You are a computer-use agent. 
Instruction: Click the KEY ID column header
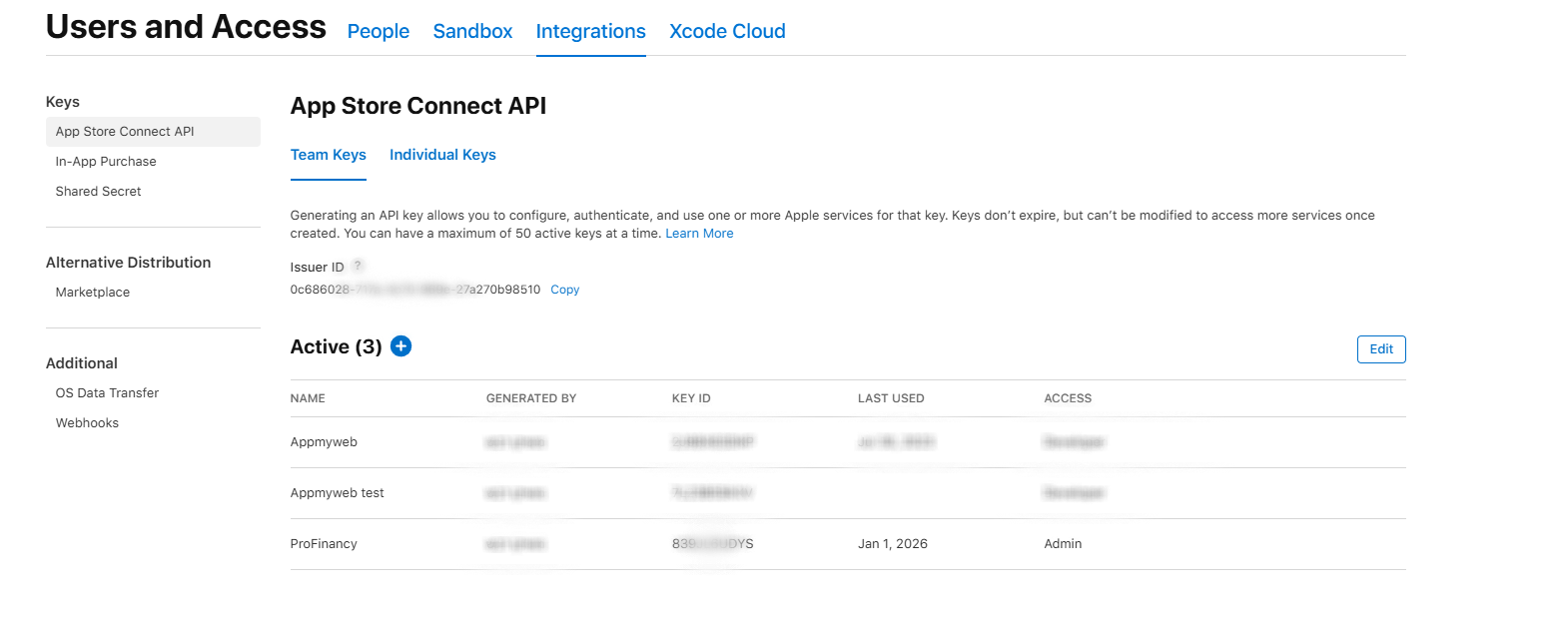pos(691,398)
